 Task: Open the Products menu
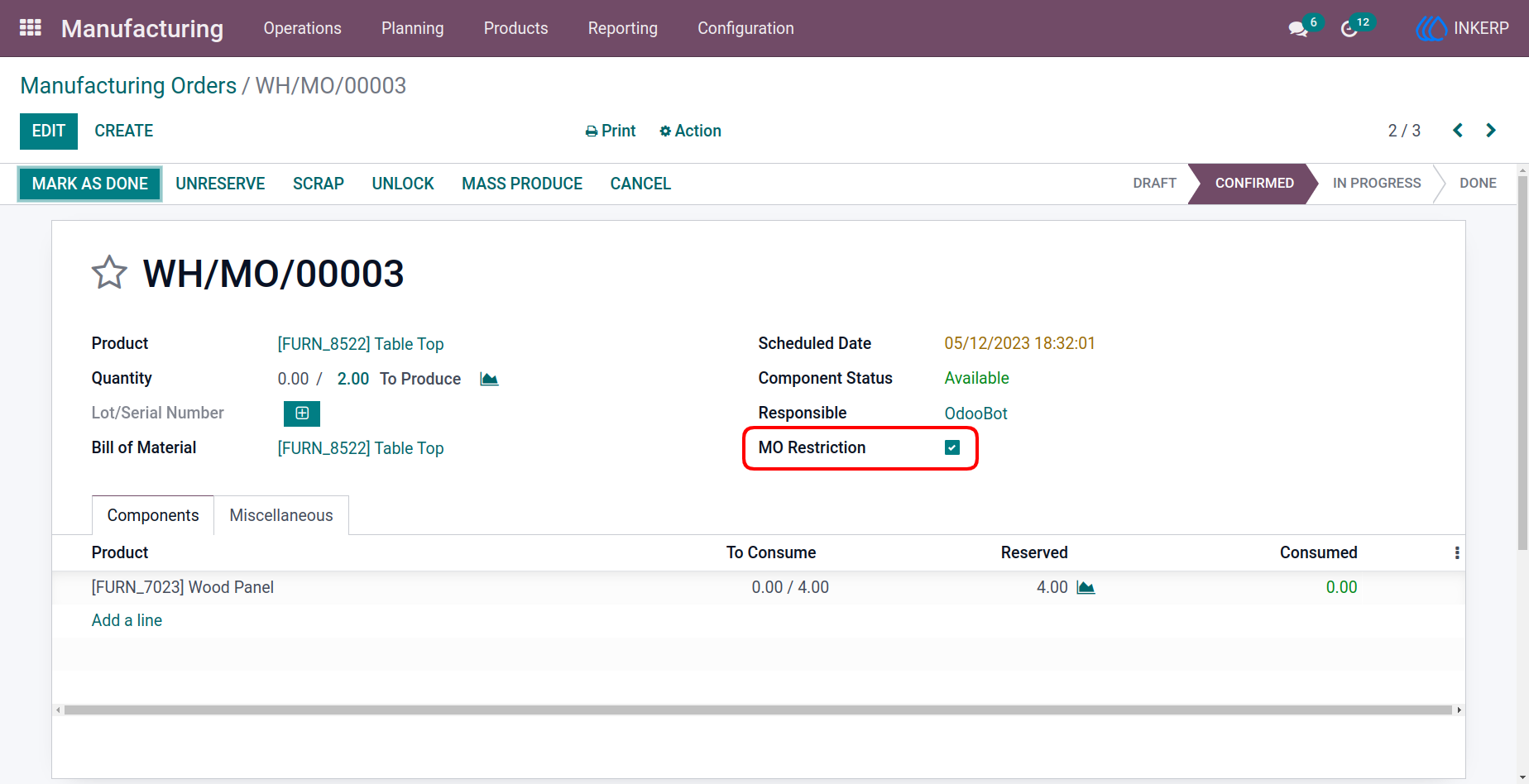(x=515, y=28)
